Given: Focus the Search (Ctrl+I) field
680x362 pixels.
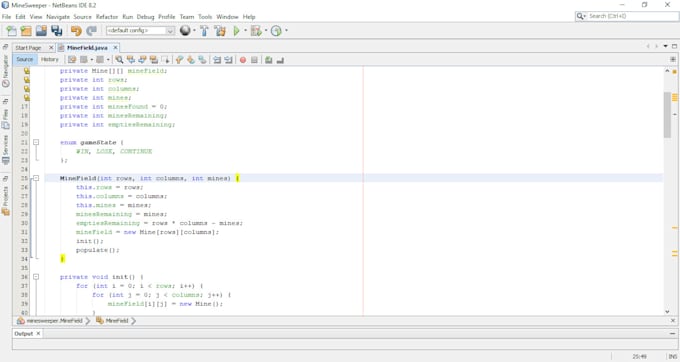Looking at the screenshot, I should 627,16.
